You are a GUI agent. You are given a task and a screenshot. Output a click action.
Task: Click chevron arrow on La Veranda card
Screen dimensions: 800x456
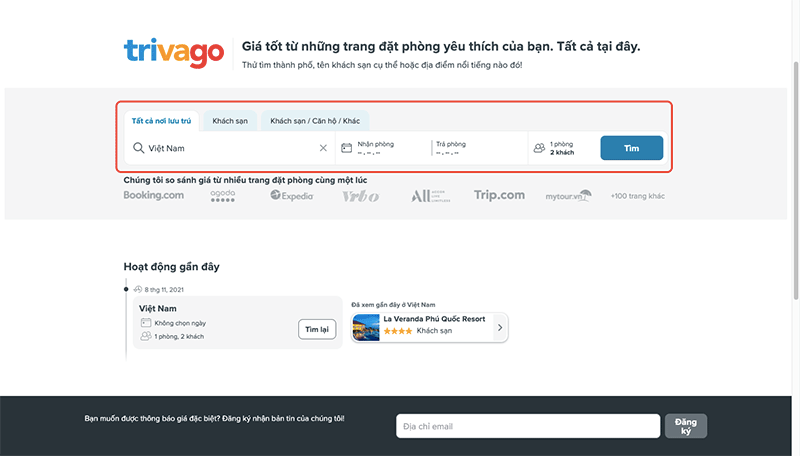click(500, 327)
